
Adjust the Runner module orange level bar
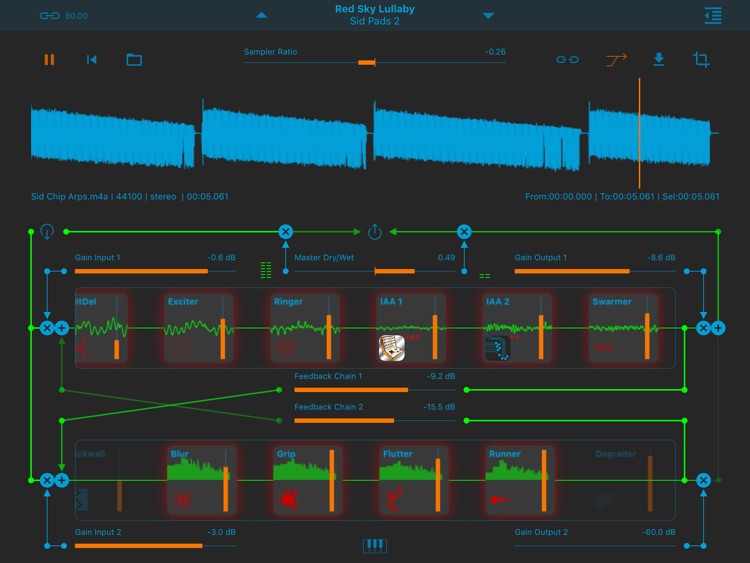click(544, 480)
